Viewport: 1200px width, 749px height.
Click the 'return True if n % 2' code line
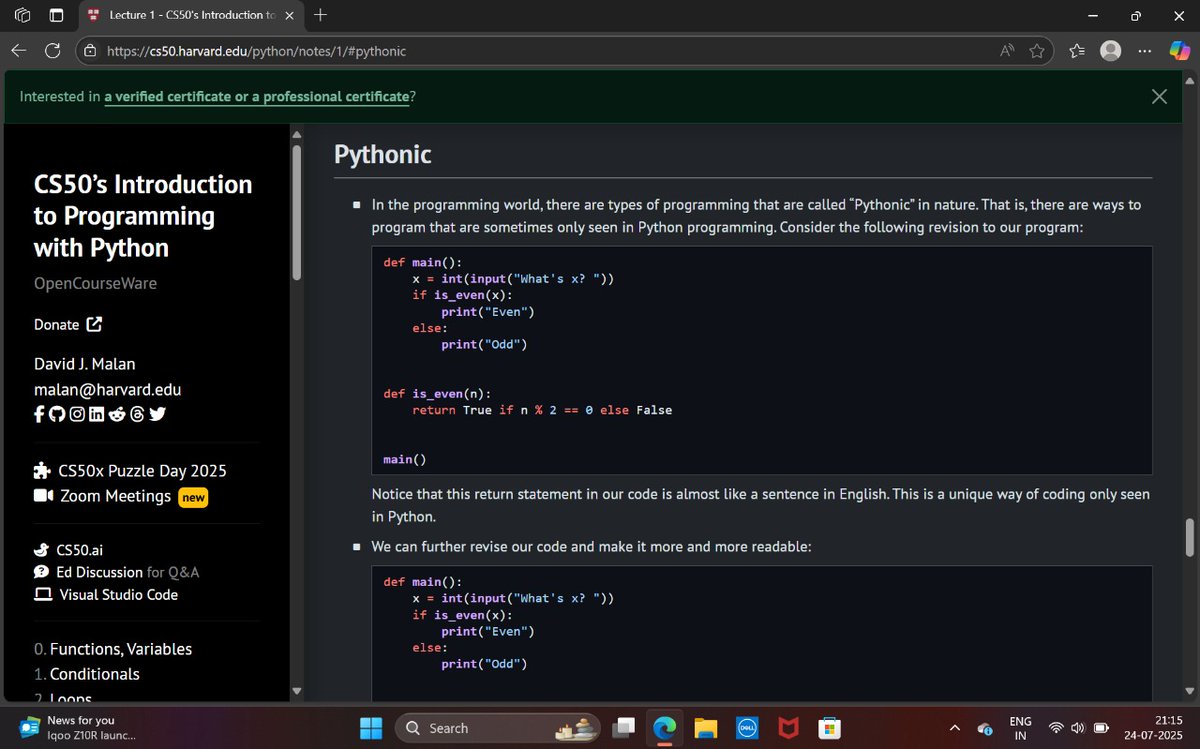[542, 410]
